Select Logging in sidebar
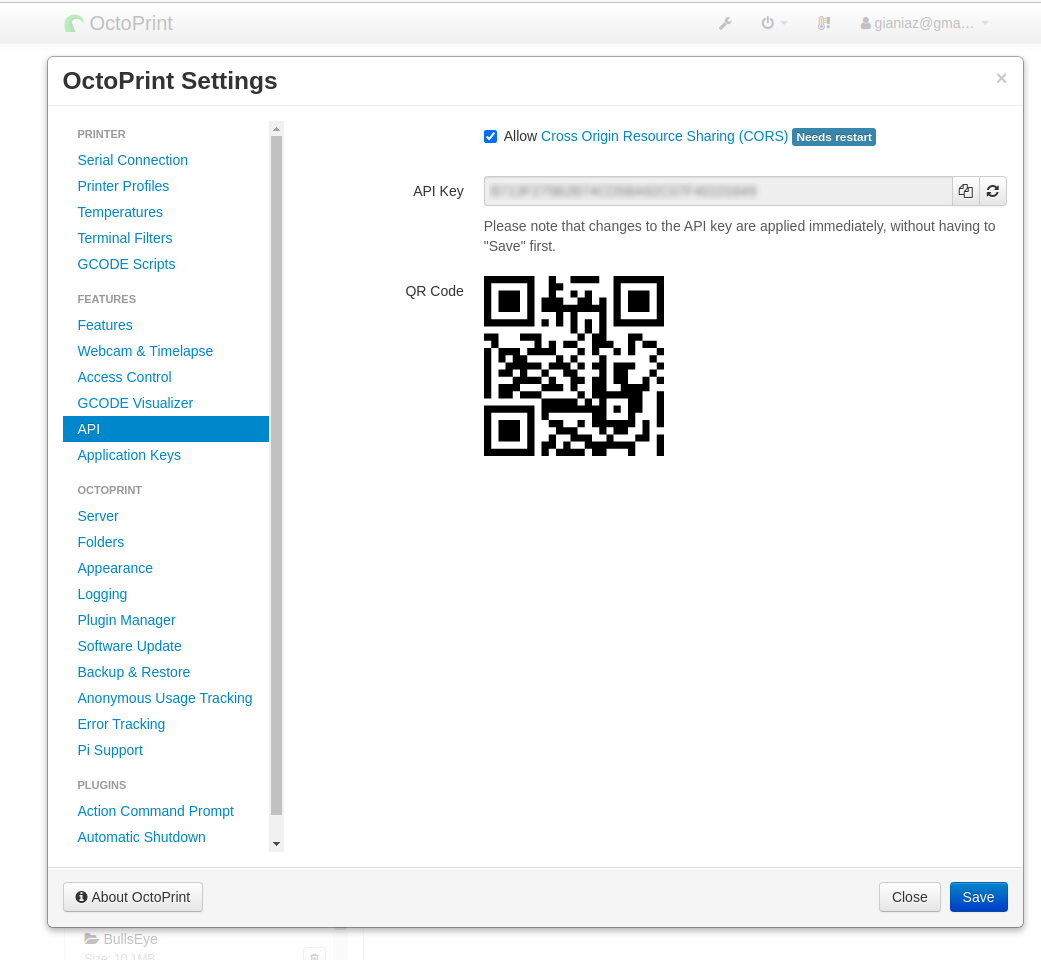Image resolution: width=1041 pixels, height=960 pixels. (102, 594)
